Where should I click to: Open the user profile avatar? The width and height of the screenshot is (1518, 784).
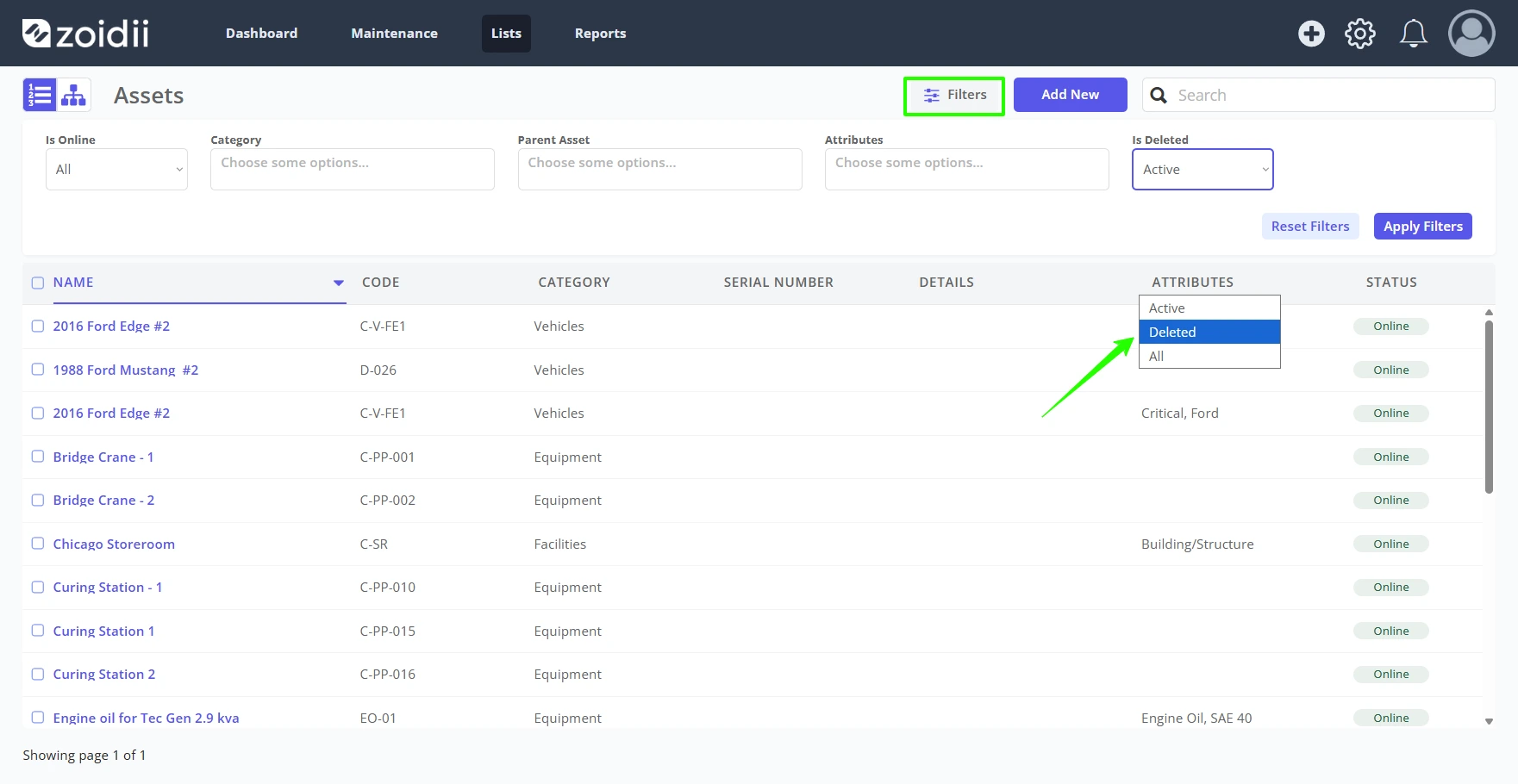(1471, 34)
